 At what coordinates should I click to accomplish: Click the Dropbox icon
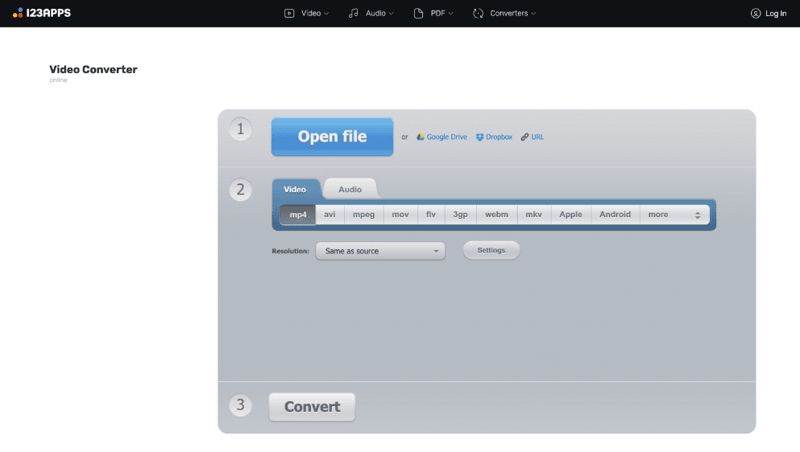(x=480, y=137)
